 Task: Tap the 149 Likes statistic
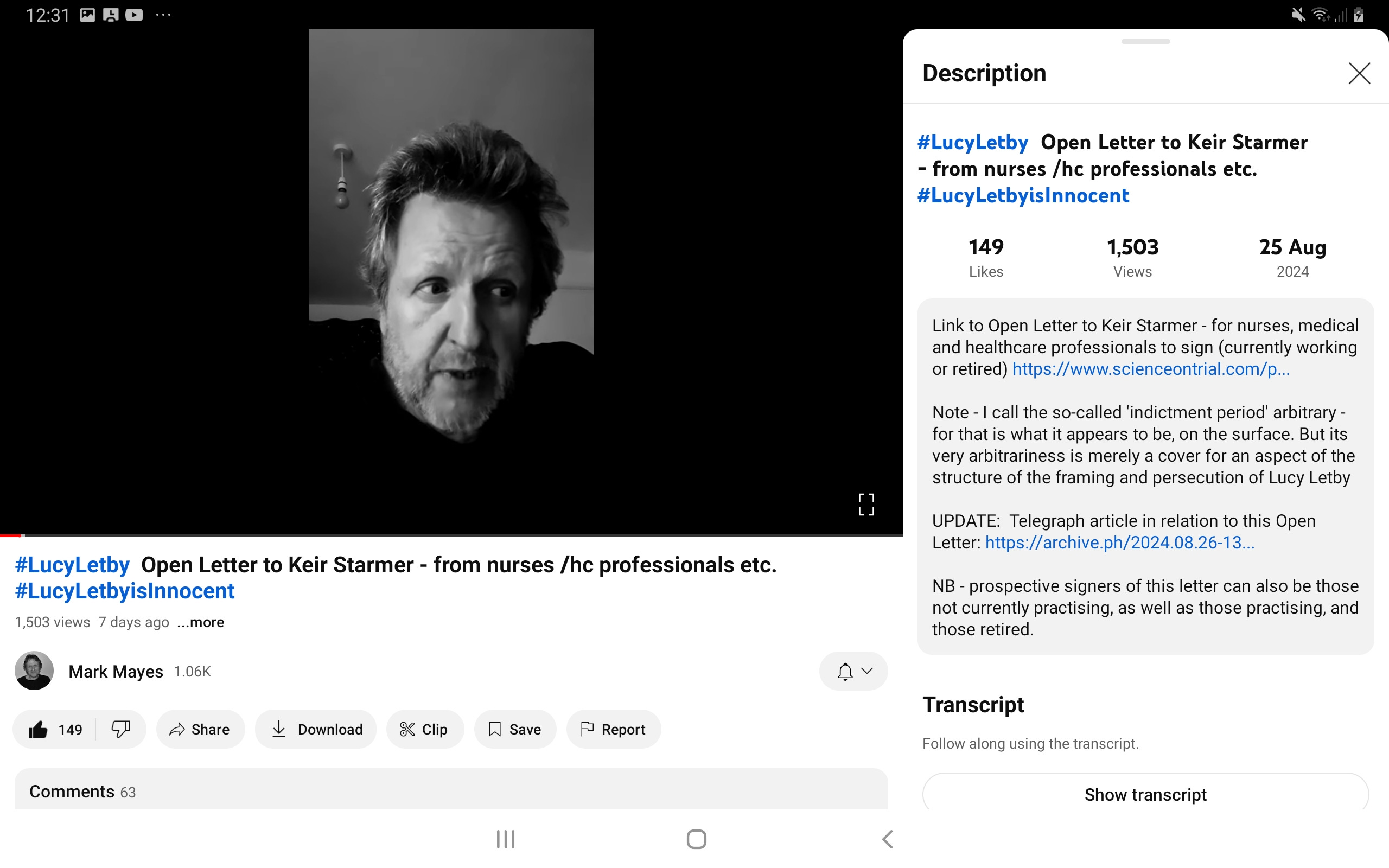click(986, 258)
